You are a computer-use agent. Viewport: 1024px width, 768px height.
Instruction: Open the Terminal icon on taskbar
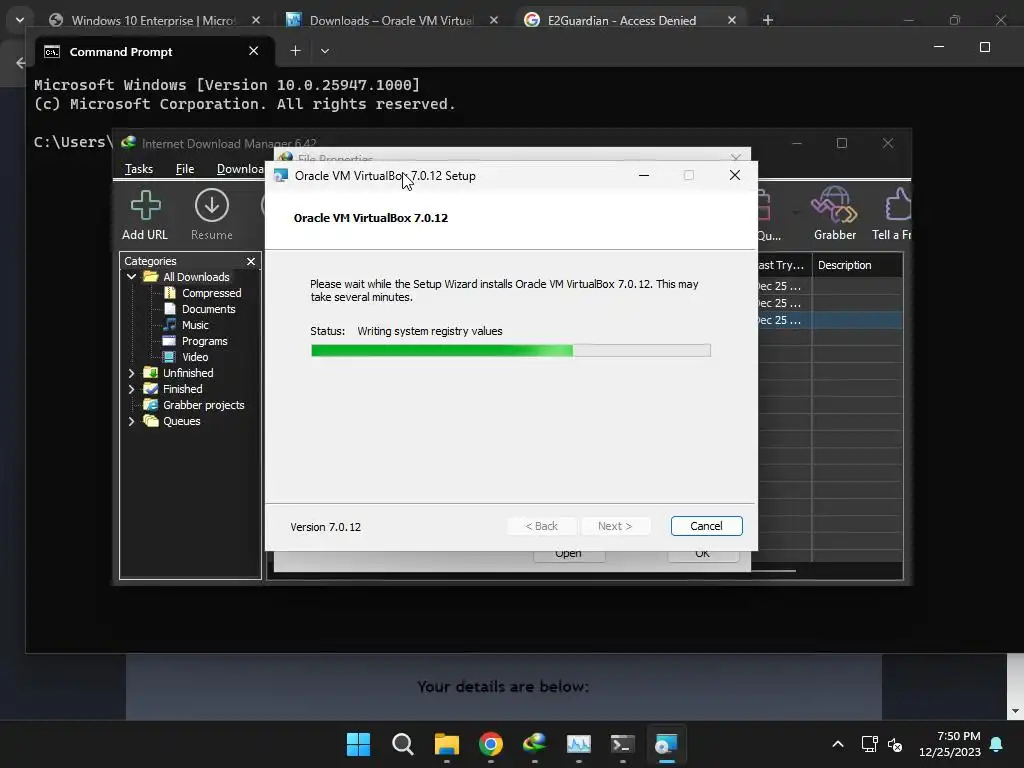(622, 744)
